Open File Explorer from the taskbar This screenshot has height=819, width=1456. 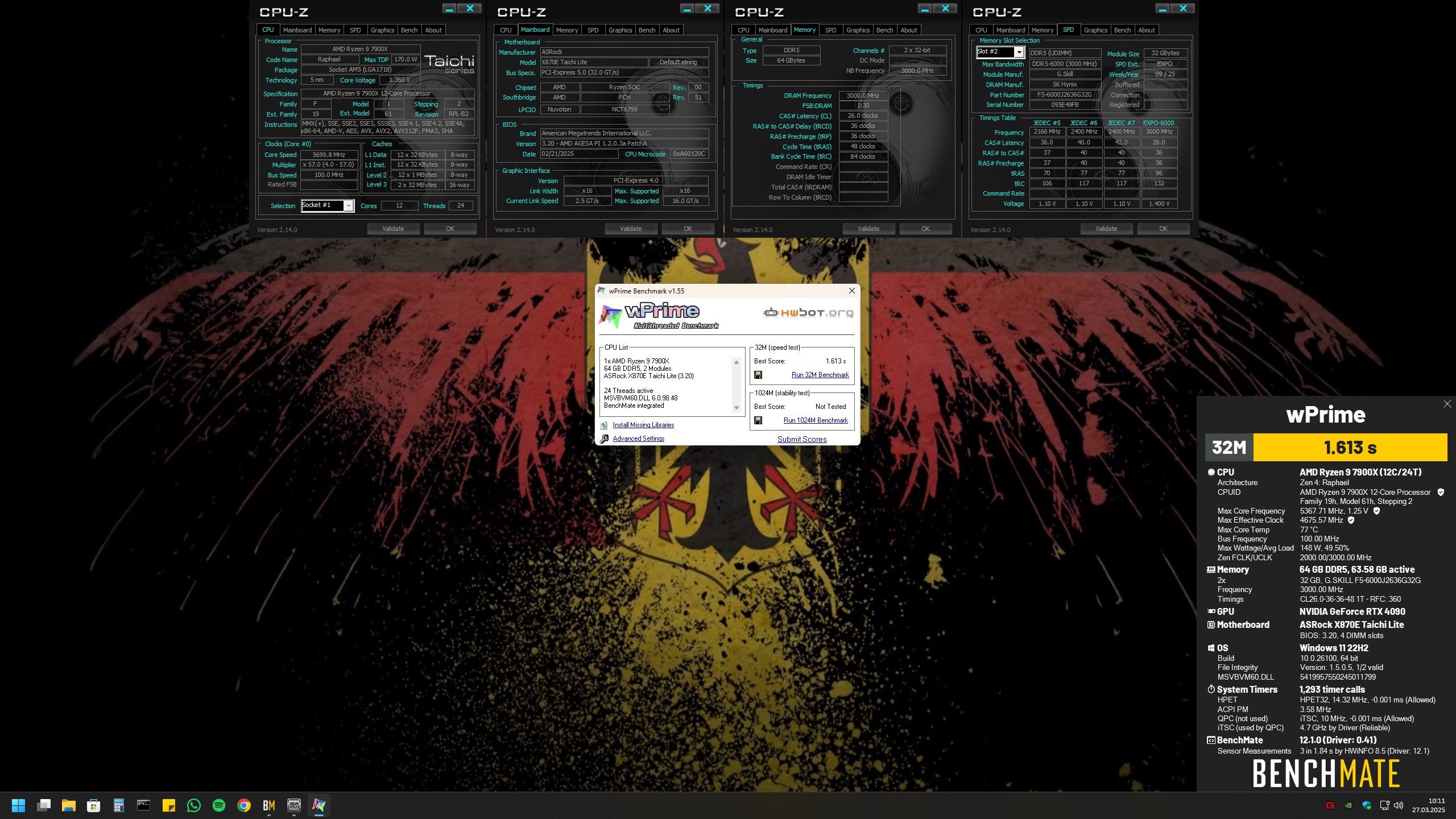point(69,805)
